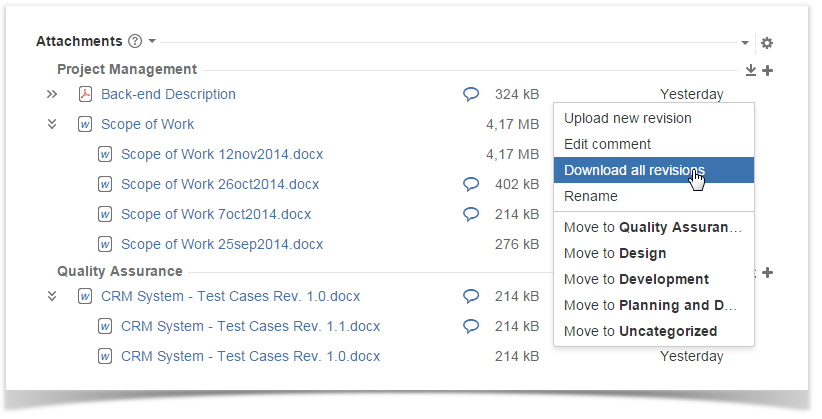Viewport: 822px width, 419px height.
Task: Collapse CRM System Test Cases revisions
Action: coord(52,296)
